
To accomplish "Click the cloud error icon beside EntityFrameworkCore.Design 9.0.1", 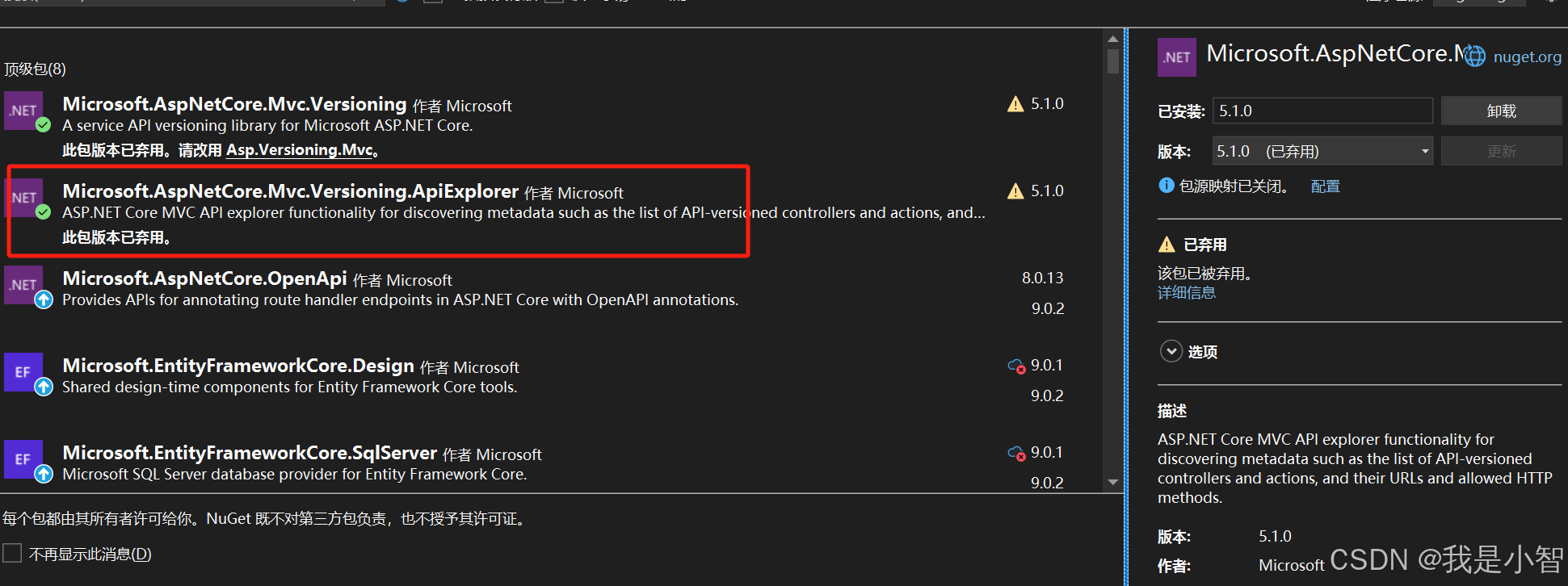I will (1016, 366).
